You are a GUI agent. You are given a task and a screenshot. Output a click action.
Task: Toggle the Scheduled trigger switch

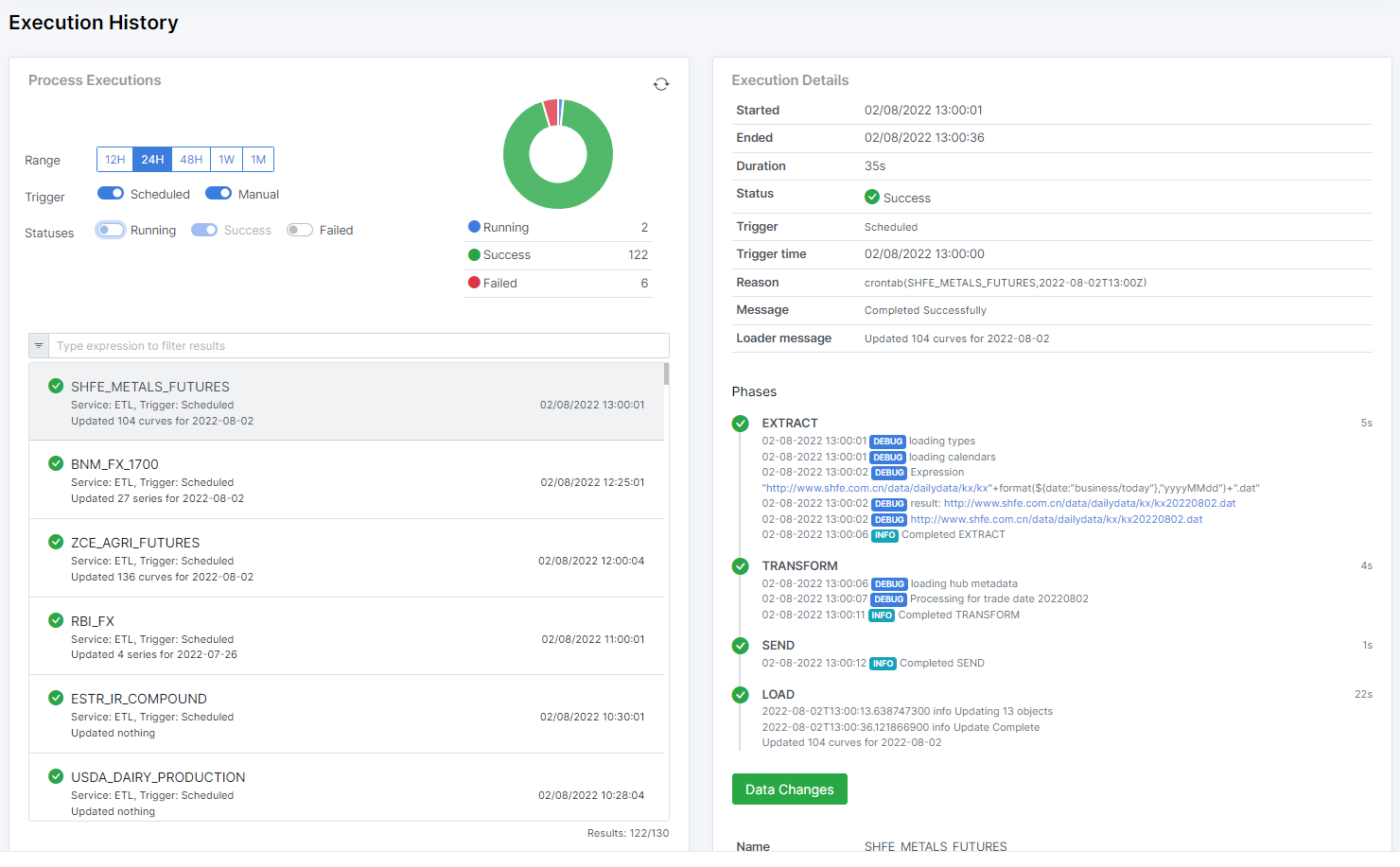pyautogui.click(x=111, y=194)
